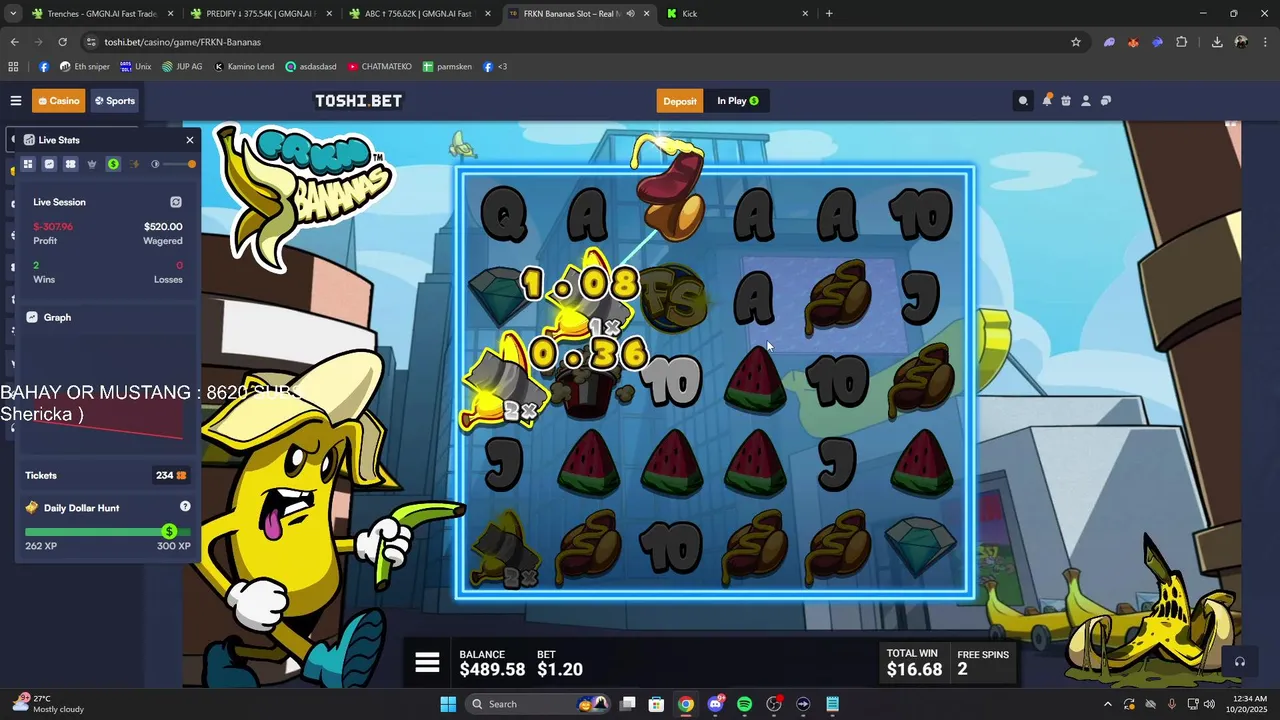
Task: Open the browser downloads icon
Action: (x=1217, y=42)
